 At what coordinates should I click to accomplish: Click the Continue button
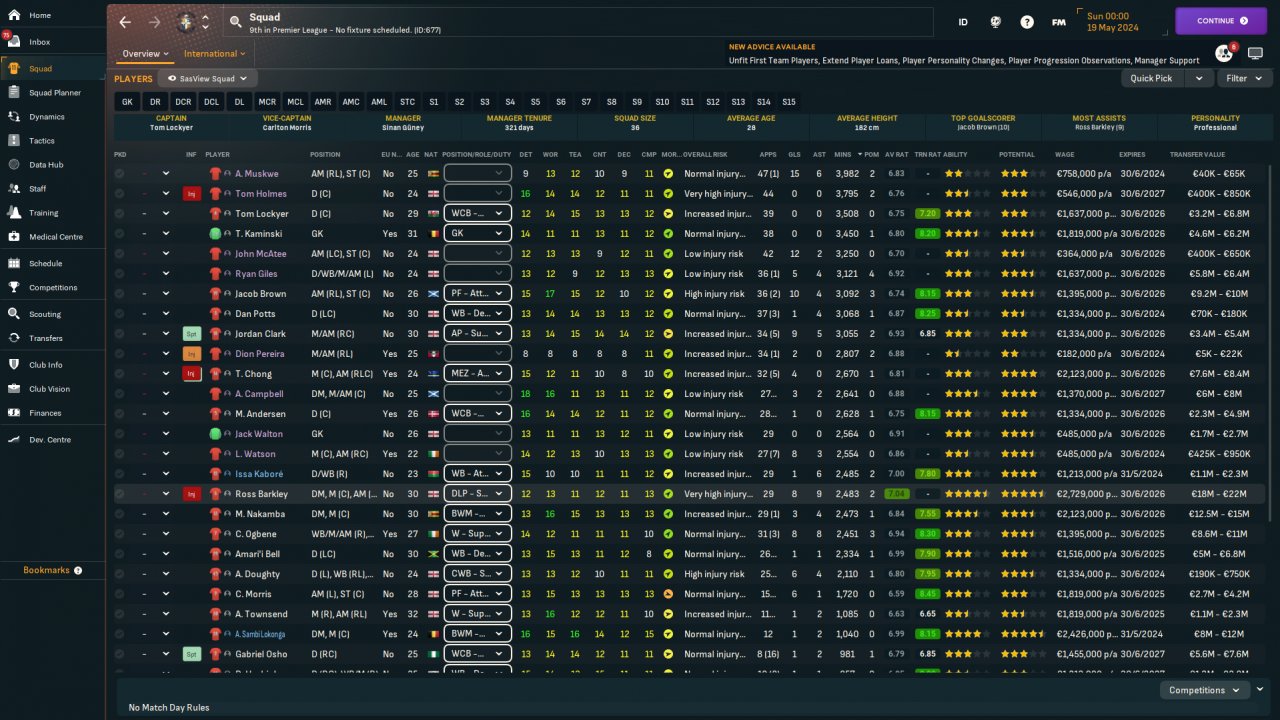(1221, 21)
